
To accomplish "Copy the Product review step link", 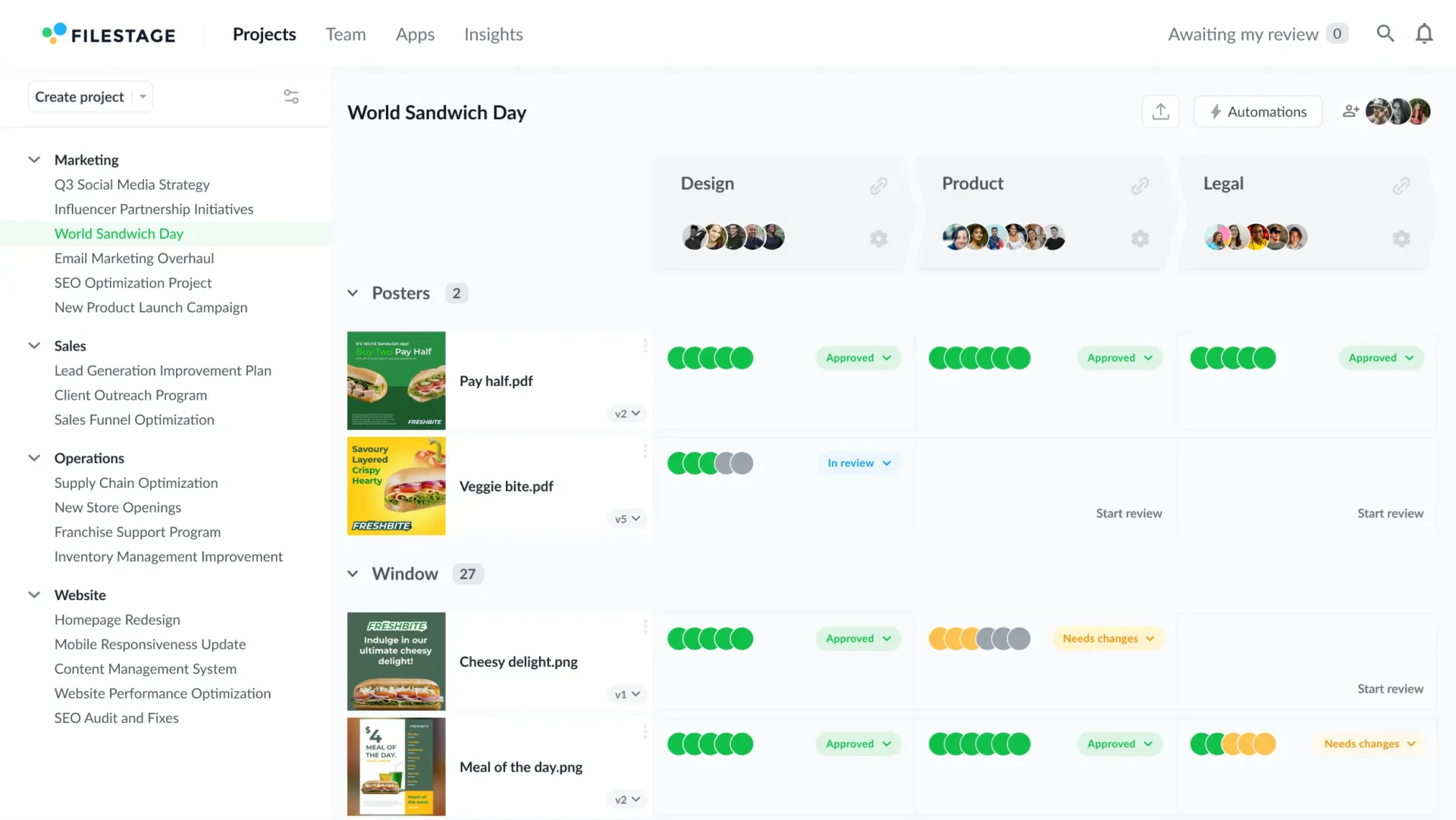I will [x=1140, y=186].
